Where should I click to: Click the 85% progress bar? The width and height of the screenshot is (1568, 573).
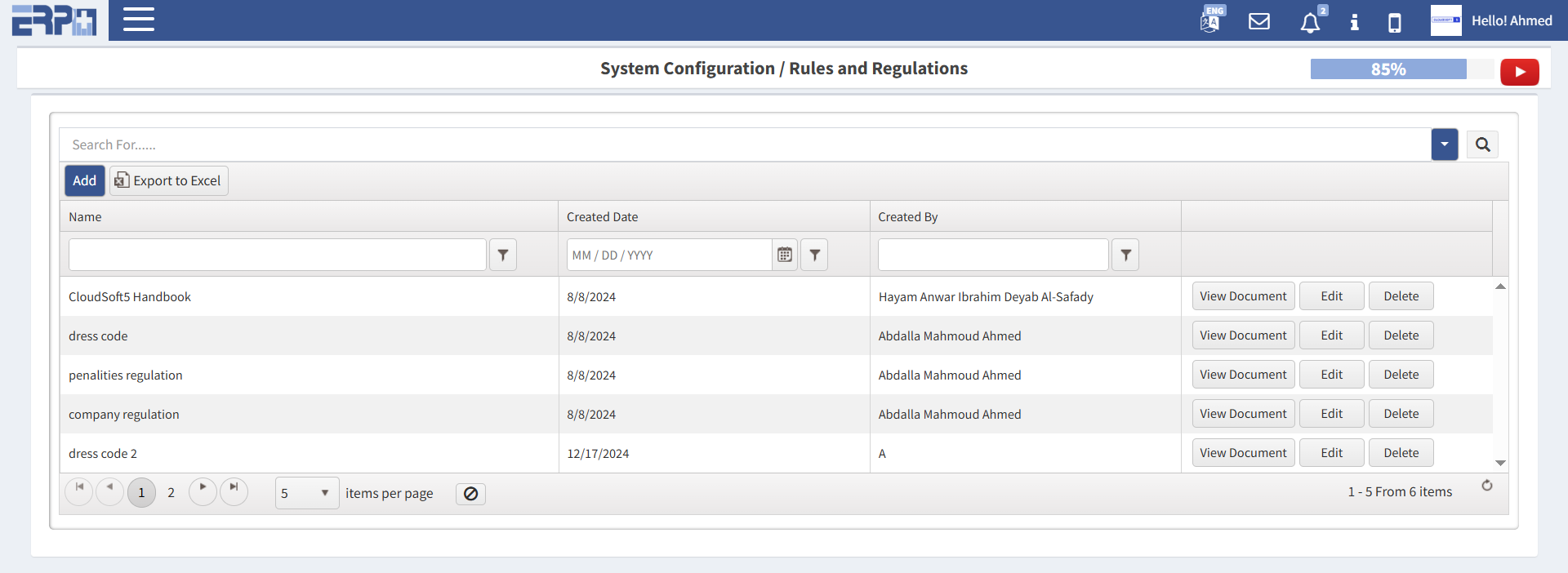click(1388, 69)
